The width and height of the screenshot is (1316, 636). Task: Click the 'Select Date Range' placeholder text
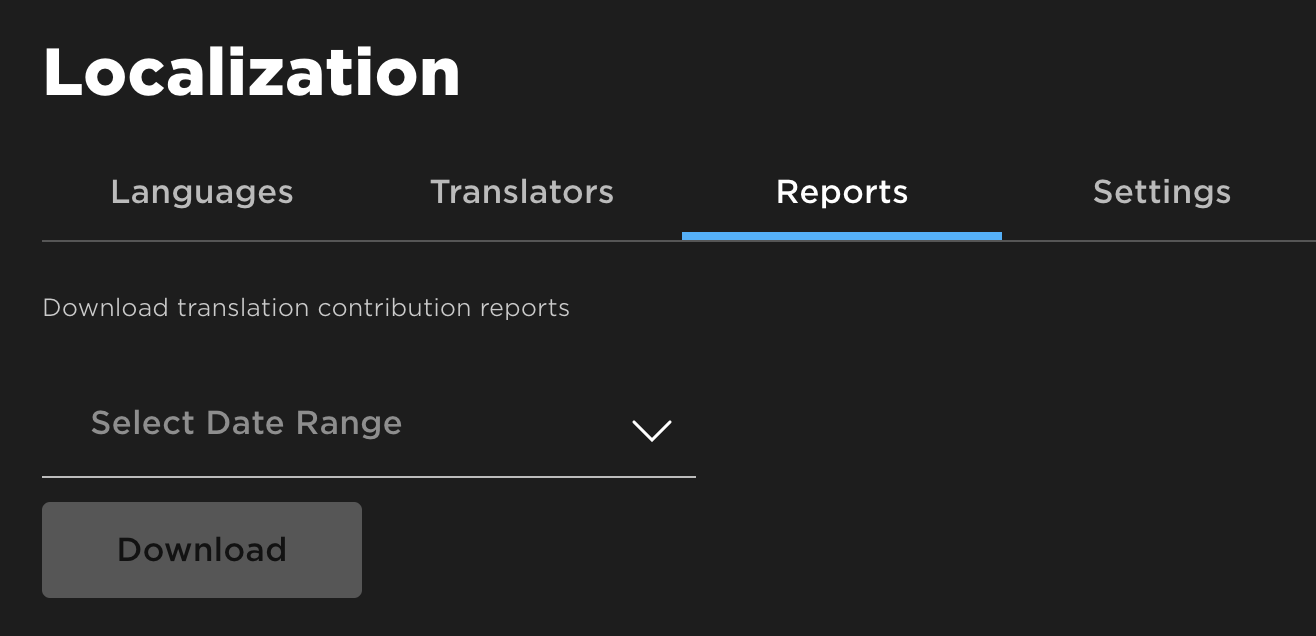pos(246,423)
